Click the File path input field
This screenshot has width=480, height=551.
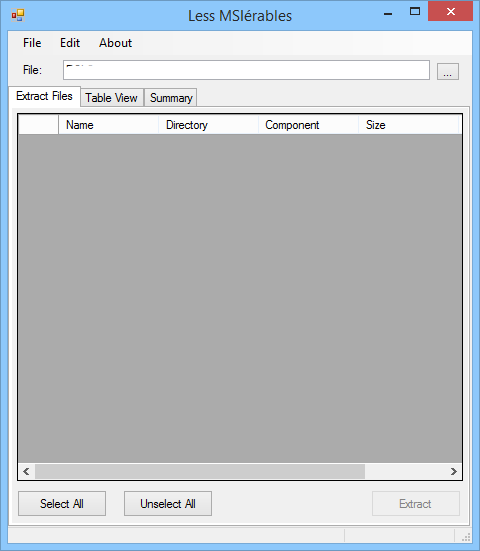(x=246, y=70)
